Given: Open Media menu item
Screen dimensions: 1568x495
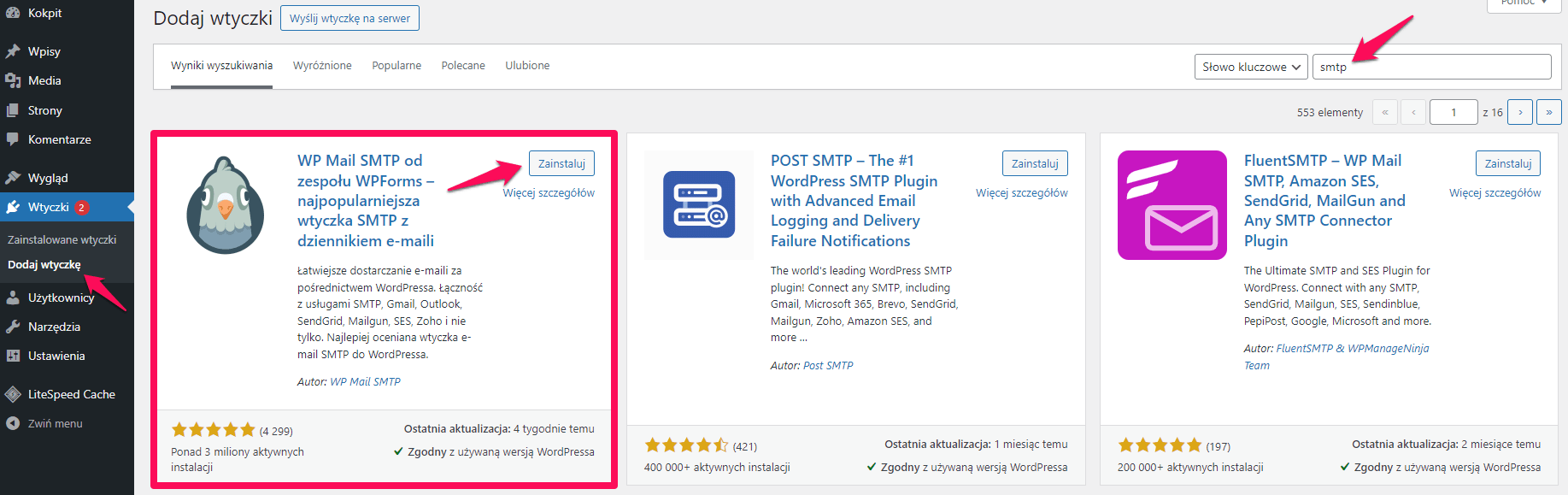Looking at the screenshot, I should click(x=67, y=80).
